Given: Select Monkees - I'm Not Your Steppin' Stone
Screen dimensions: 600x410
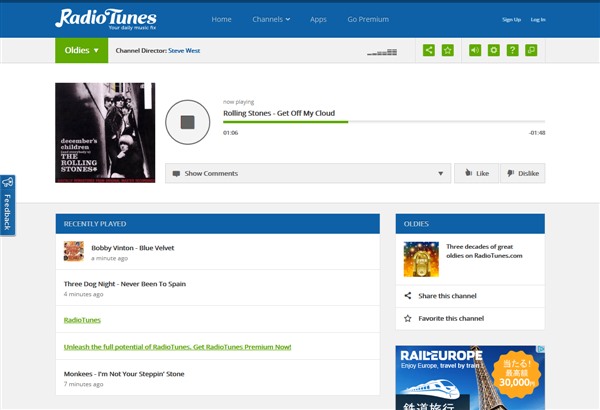Looking at the screenshot, I should (x=124, y=374).
